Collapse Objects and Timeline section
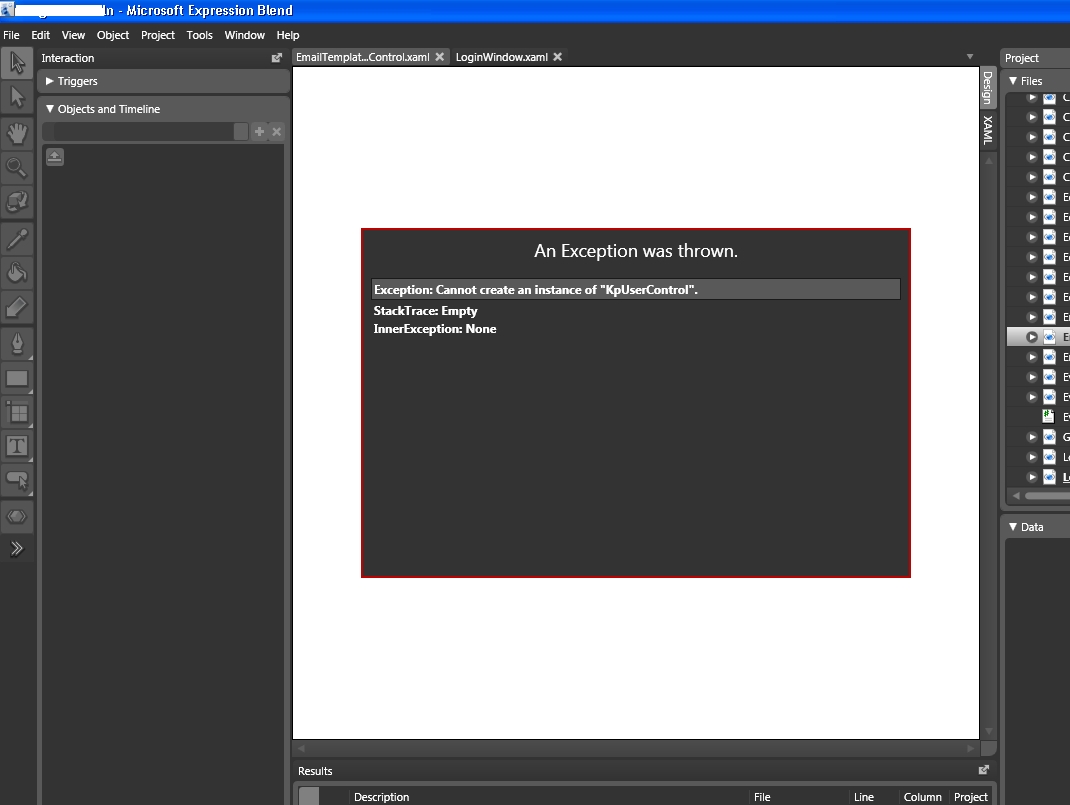Image resolution: width=1070 pixels, height=805 pixels. (49, 109)
